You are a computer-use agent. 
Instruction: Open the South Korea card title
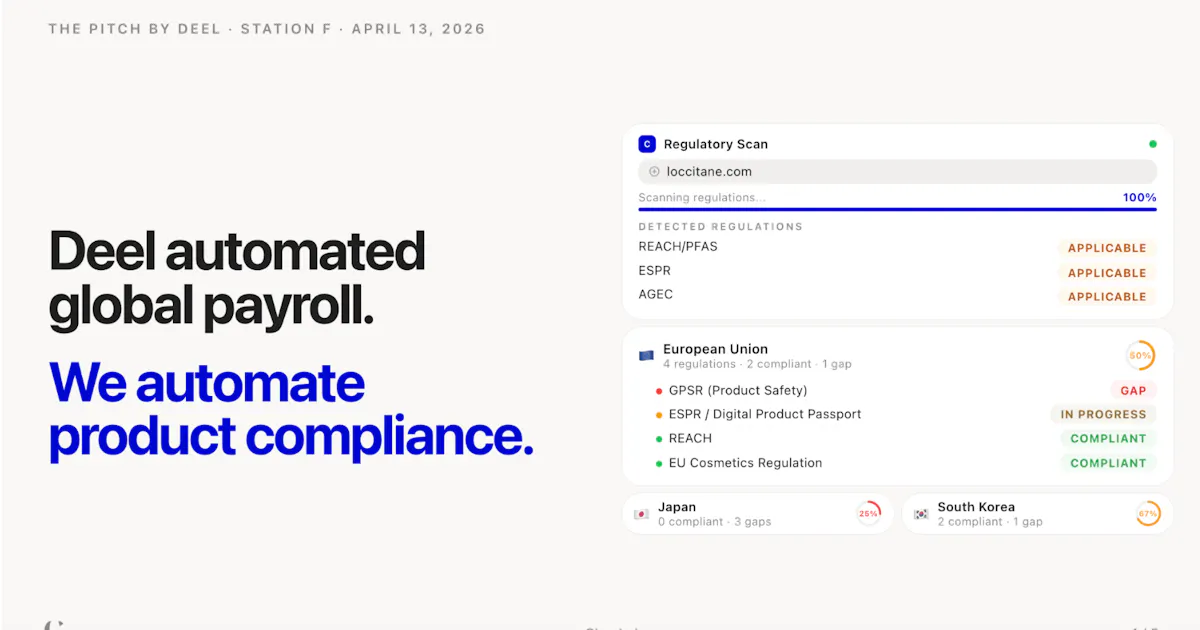pos(976,507)
